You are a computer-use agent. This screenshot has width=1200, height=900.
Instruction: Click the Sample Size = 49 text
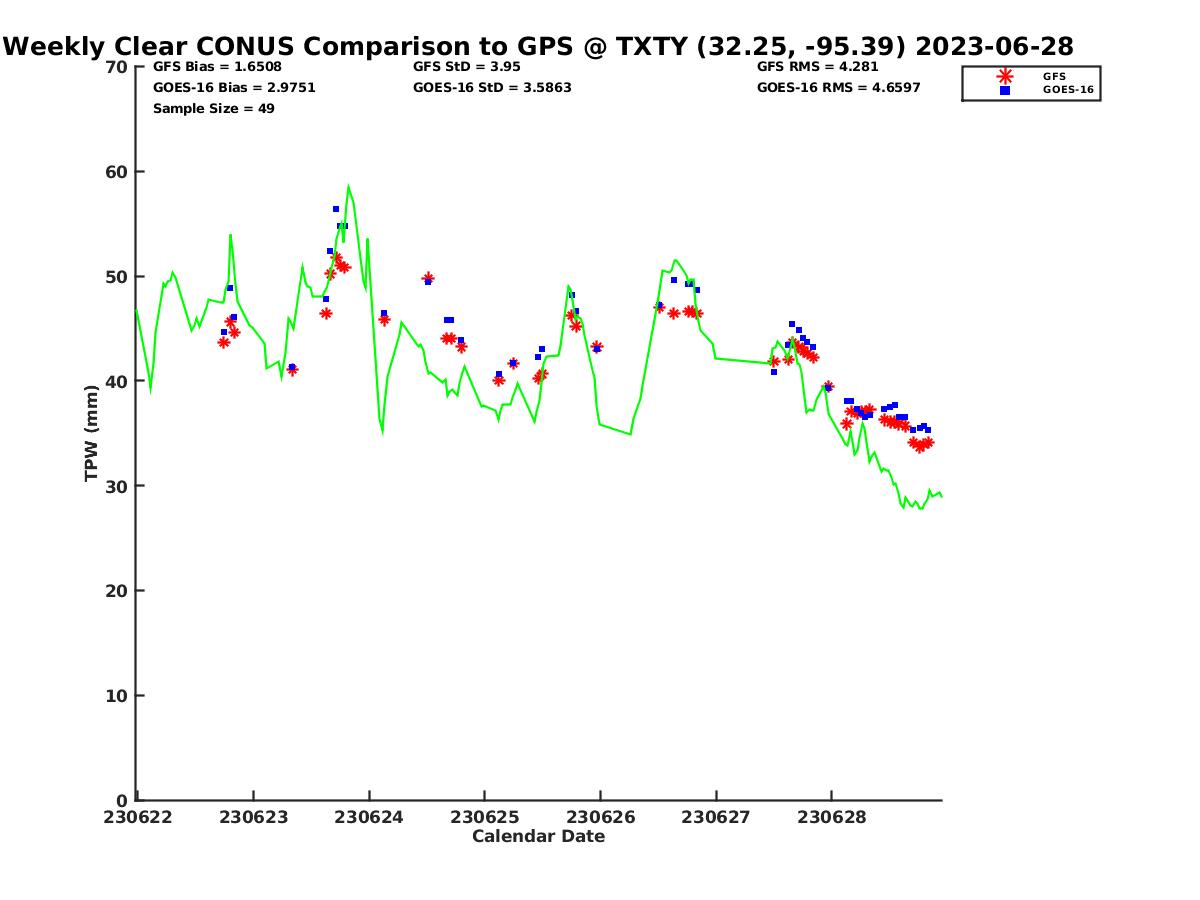coord(213,108)
